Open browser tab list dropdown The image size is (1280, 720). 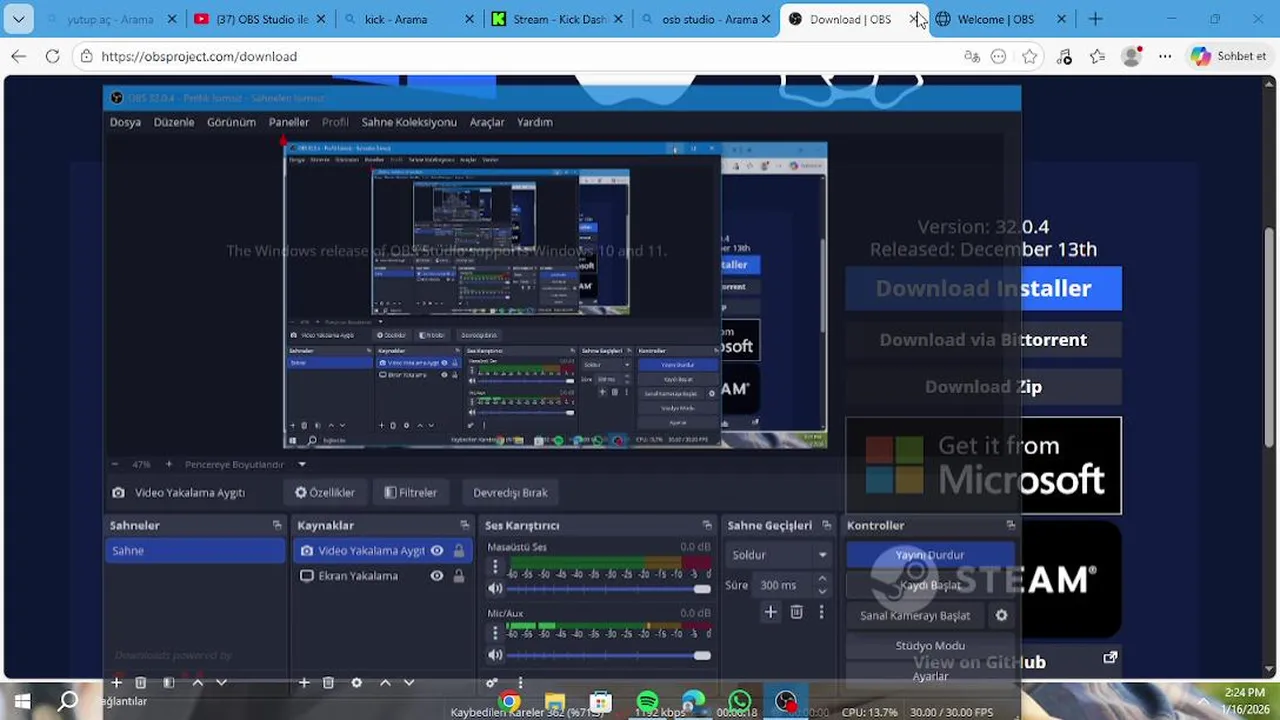click(x=18, y=19)
